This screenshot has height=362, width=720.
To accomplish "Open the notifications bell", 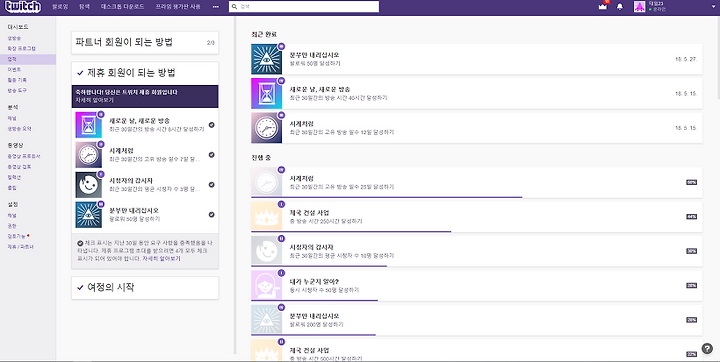I will (620, 7).
